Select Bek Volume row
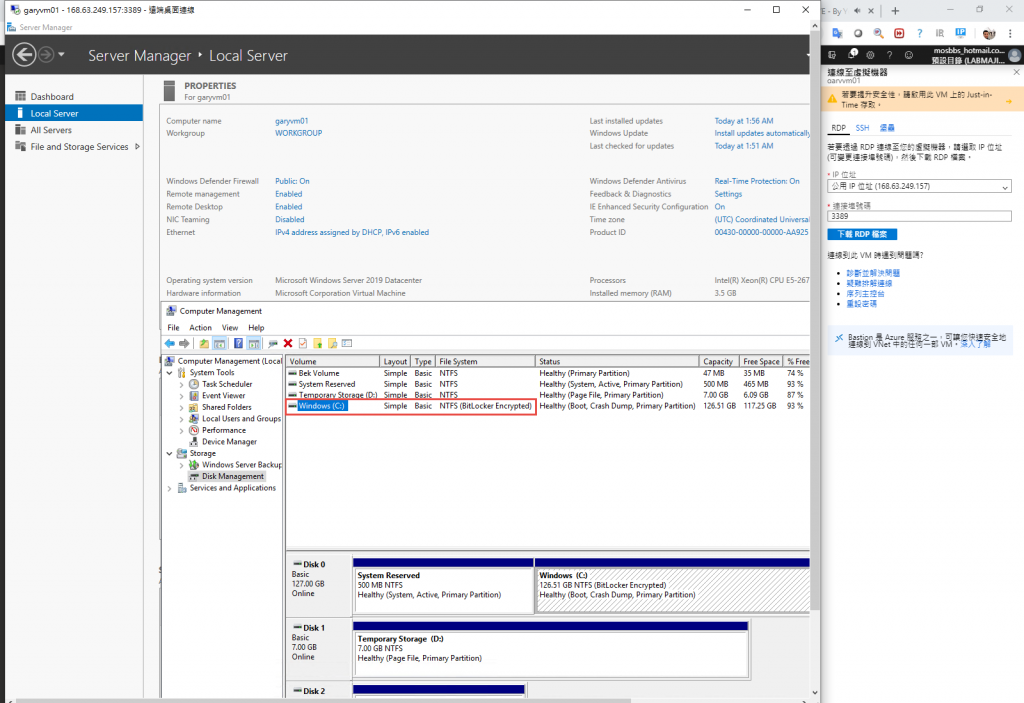 pos(547,373)
